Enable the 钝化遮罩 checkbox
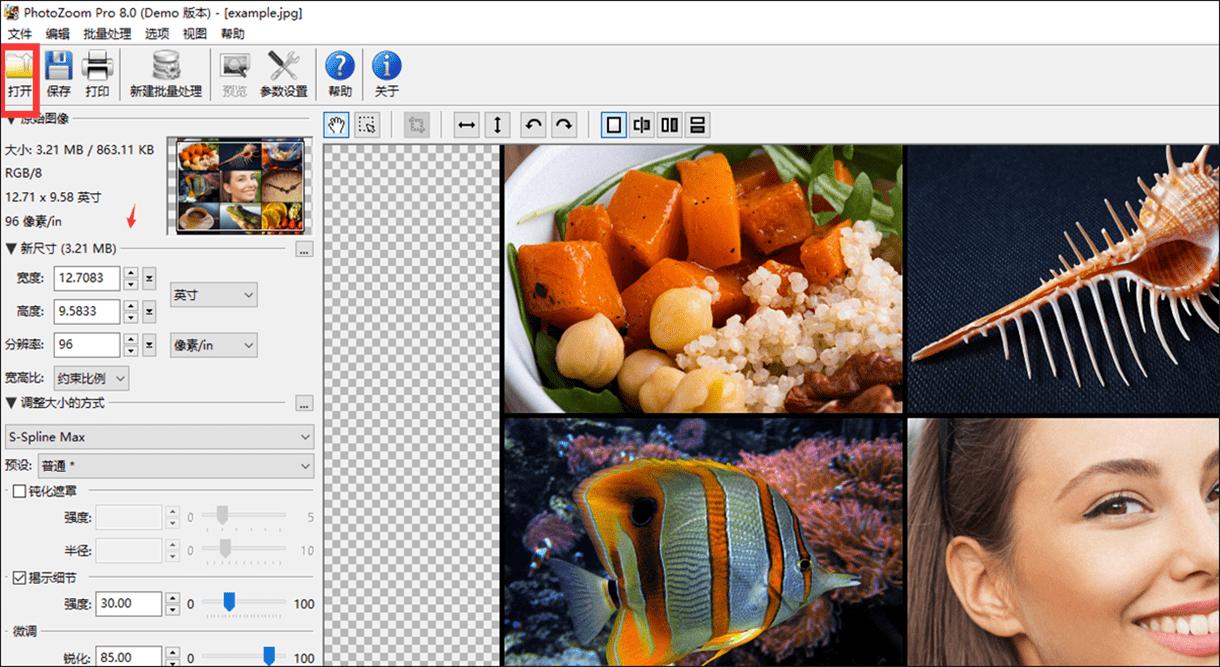The height and width of the screenshot is (667, 1220). click(x=19, y=491)
